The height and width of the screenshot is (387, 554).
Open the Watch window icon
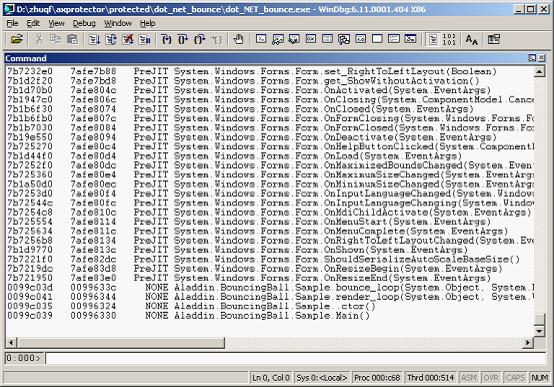[278, 39]
